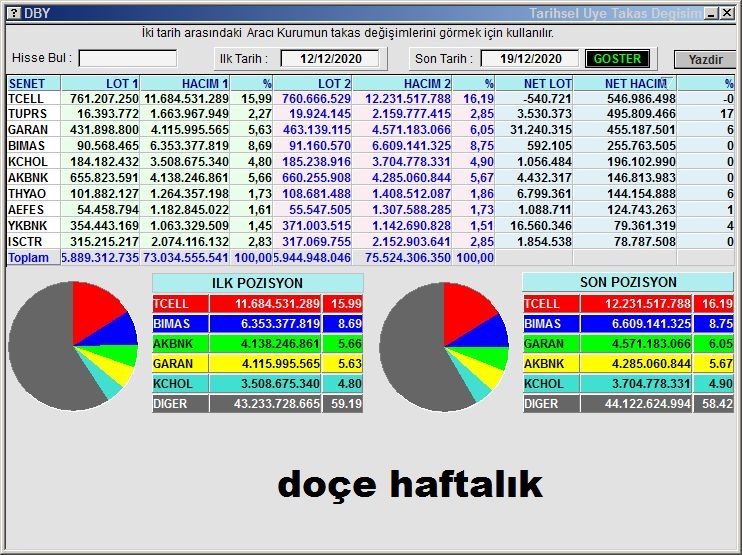Click the SON POZISYON pie chart
This screenshot has height=555, width=742.
pyautogui.click(x=444, y=347)
